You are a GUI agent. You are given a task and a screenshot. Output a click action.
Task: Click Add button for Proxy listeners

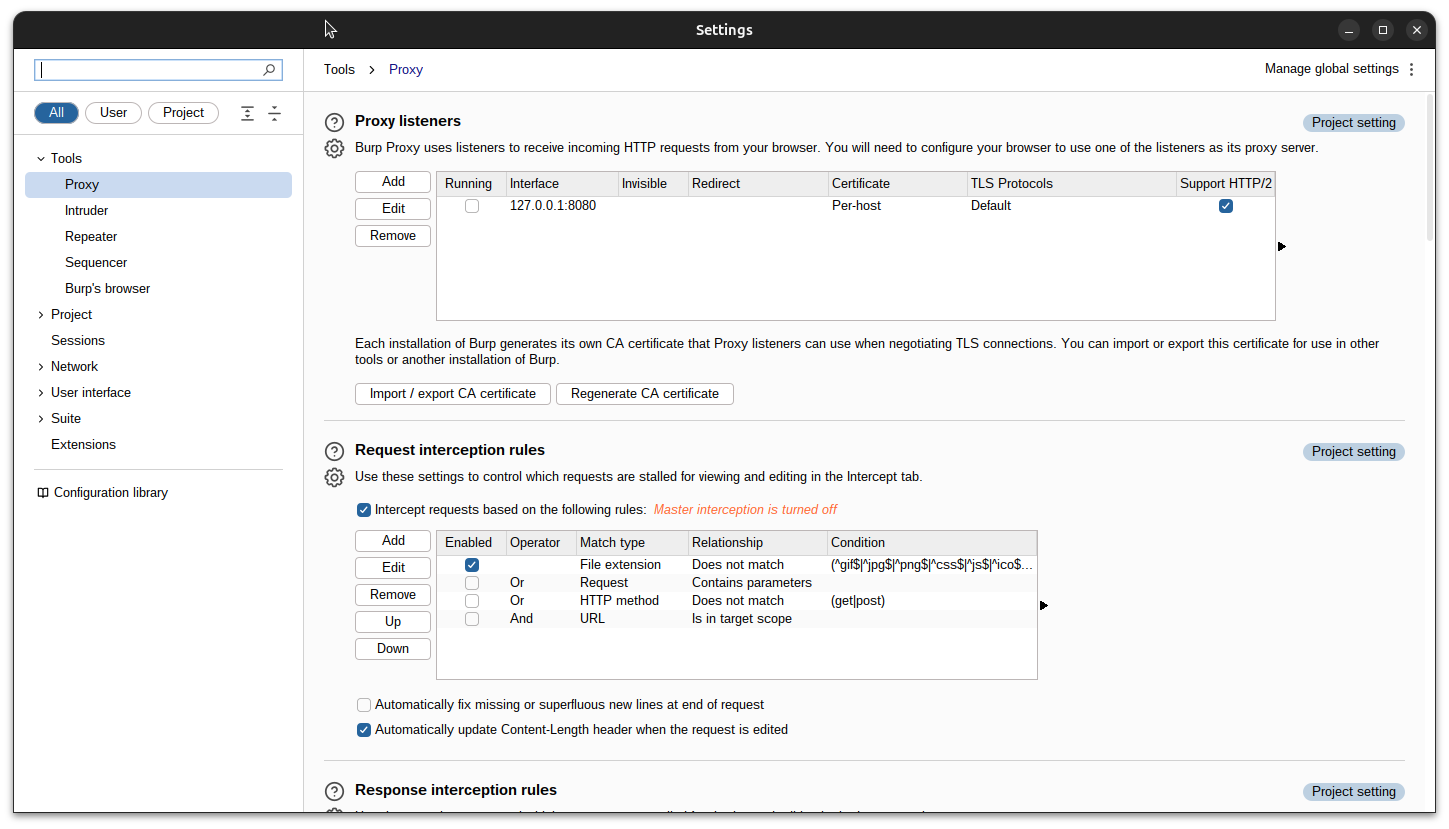(393, 182)
